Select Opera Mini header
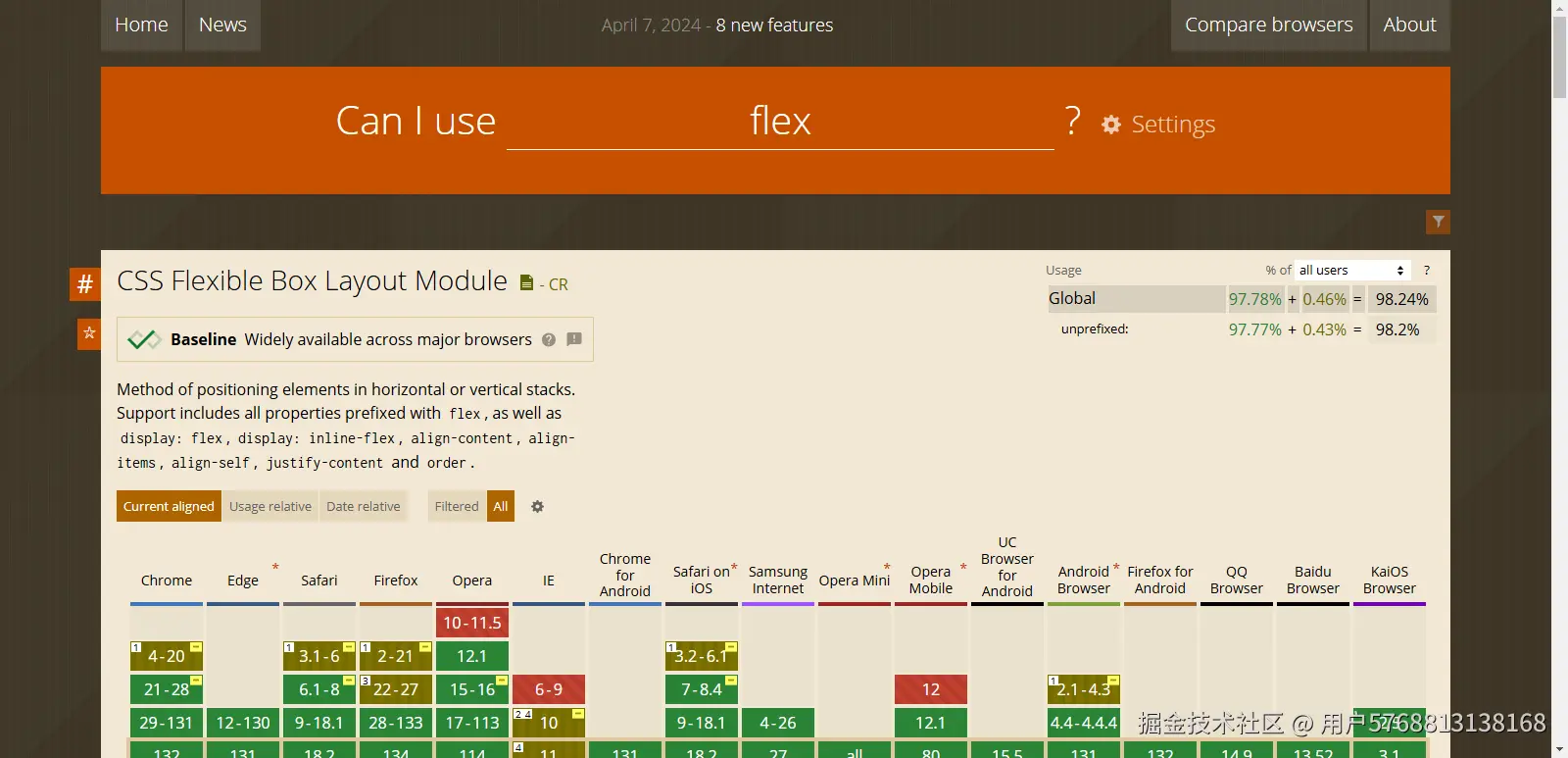This screenshot has height=758, width=1568. click(x=855, y=581)
